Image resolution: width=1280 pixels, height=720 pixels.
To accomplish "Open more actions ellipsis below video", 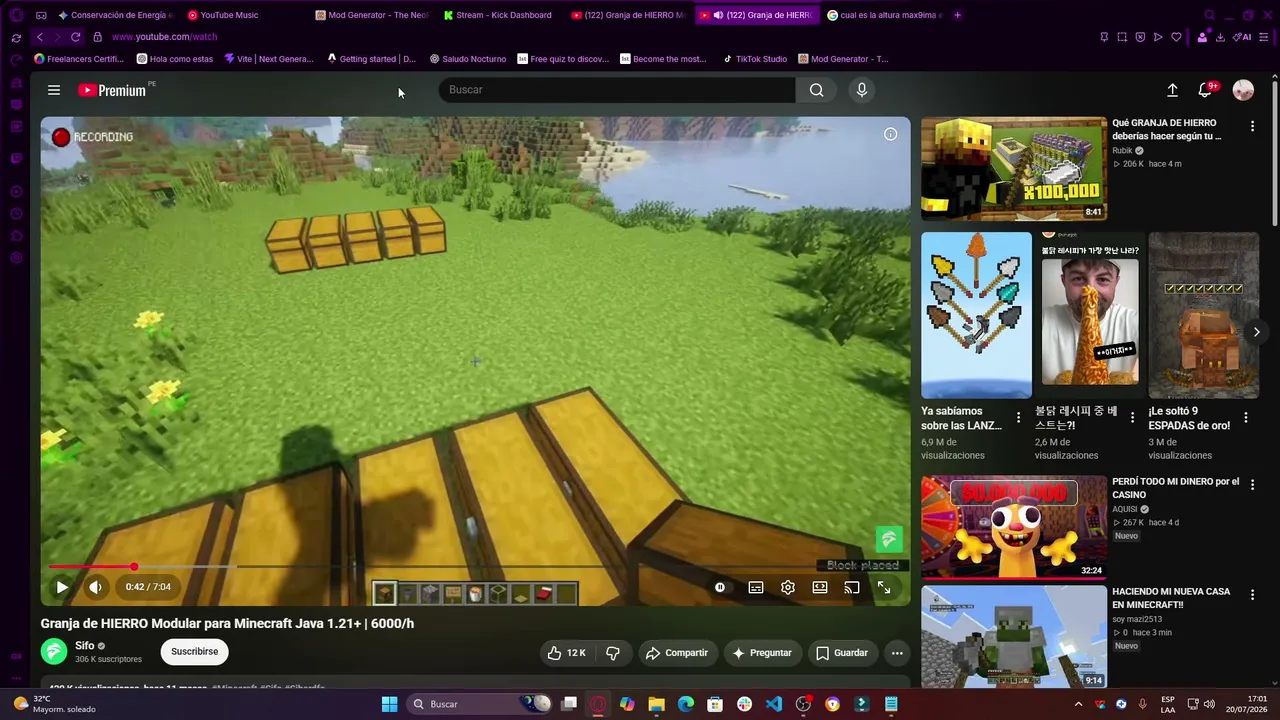I will click(897, 653).
